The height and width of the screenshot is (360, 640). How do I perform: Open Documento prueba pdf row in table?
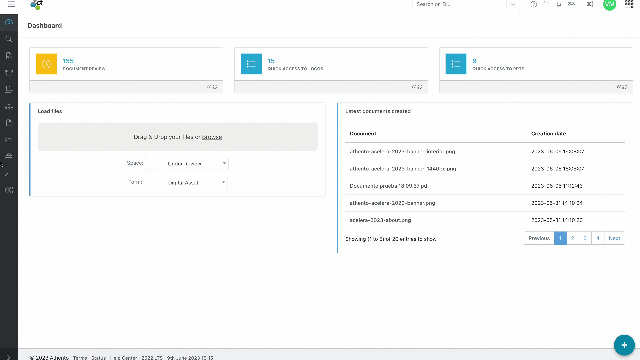[484, 186]
